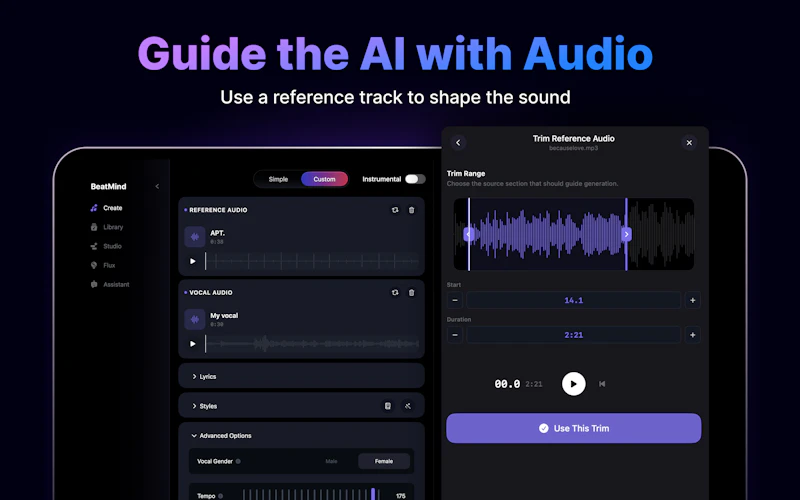800x500 pixels.
Task: Click the Start field showing 14.1
Action: [573, 301]
